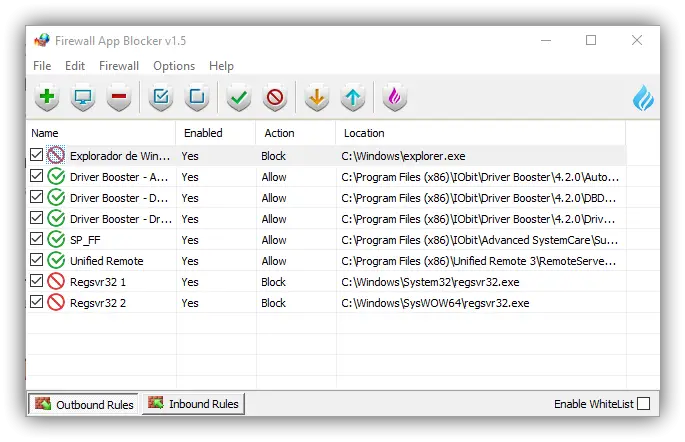Click the allow status icon of Driver Booster - A...

[56, 176]
